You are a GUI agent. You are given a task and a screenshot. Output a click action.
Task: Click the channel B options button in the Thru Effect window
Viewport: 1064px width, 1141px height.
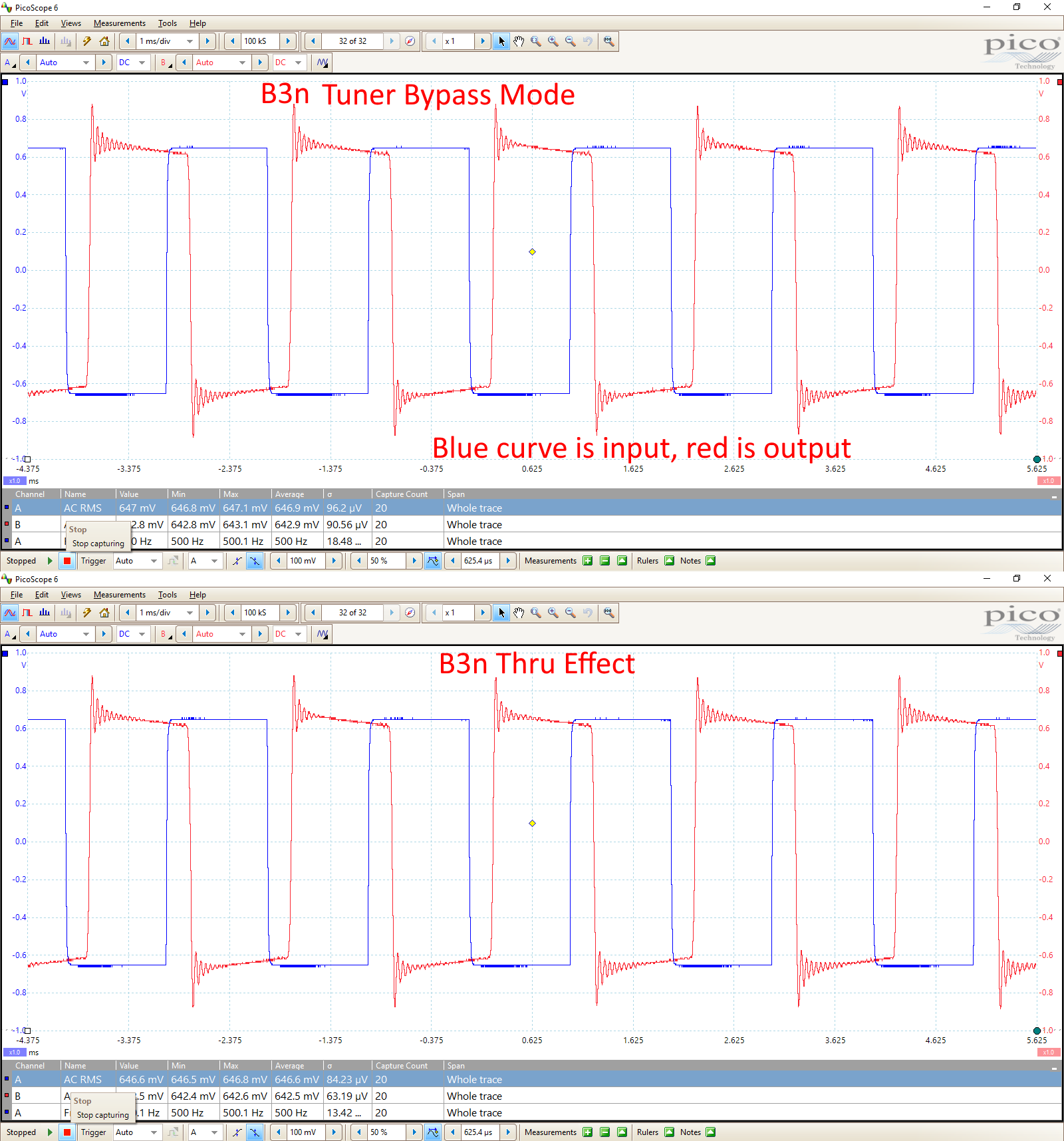[x=166, y=634]
